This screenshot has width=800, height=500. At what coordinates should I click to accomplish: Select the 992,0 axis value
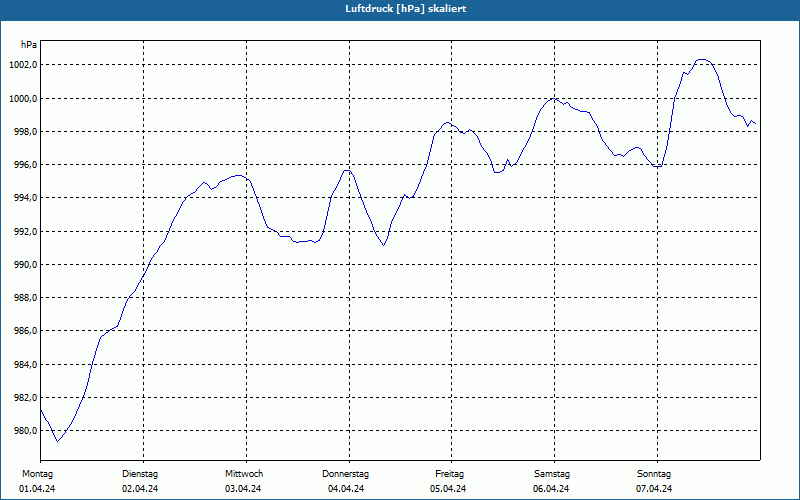pos(26,232)
